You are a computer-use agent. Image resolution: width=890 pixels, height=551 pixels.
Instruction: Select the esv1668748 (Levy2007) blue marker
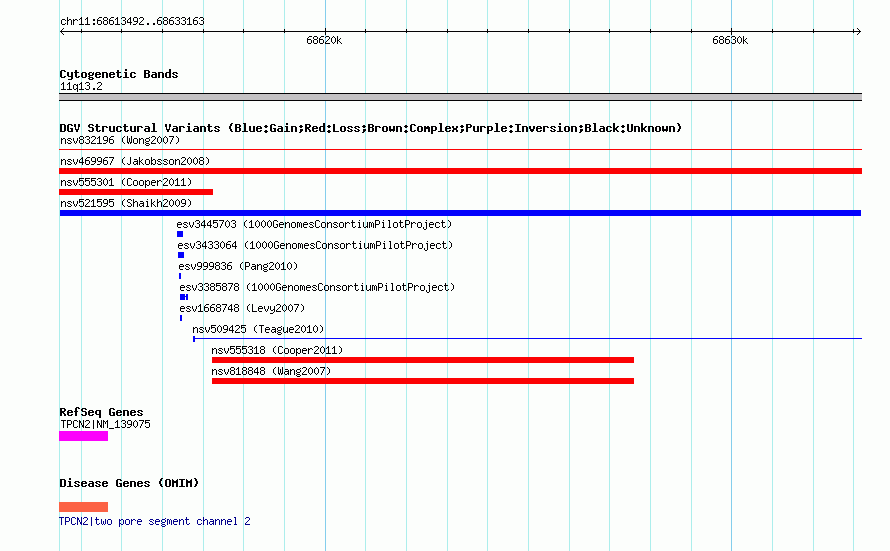coord(181,318)
